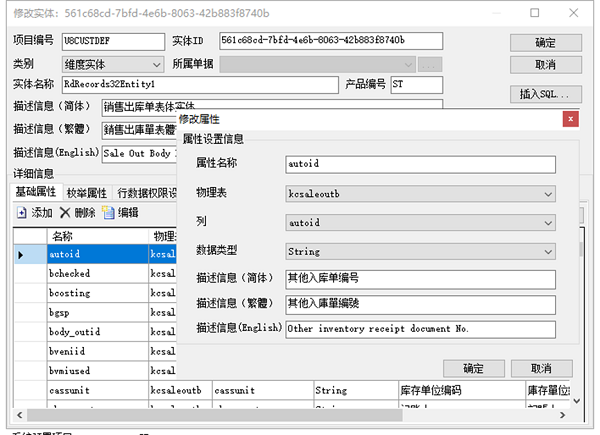The width and height of the screenshot is (600, 435).
Task: Expand the 数据类型 String dropdown
Action: [x=548, y=252]
